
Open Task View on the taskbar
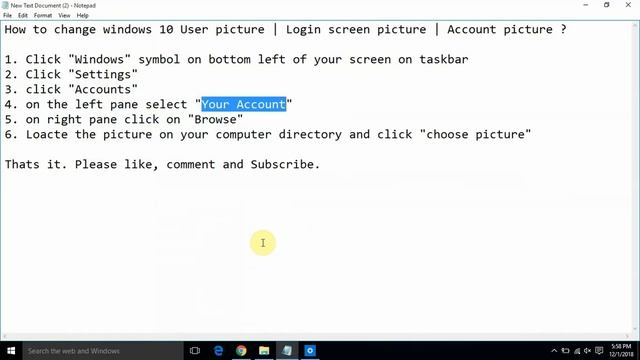click(x=195, y=351)
